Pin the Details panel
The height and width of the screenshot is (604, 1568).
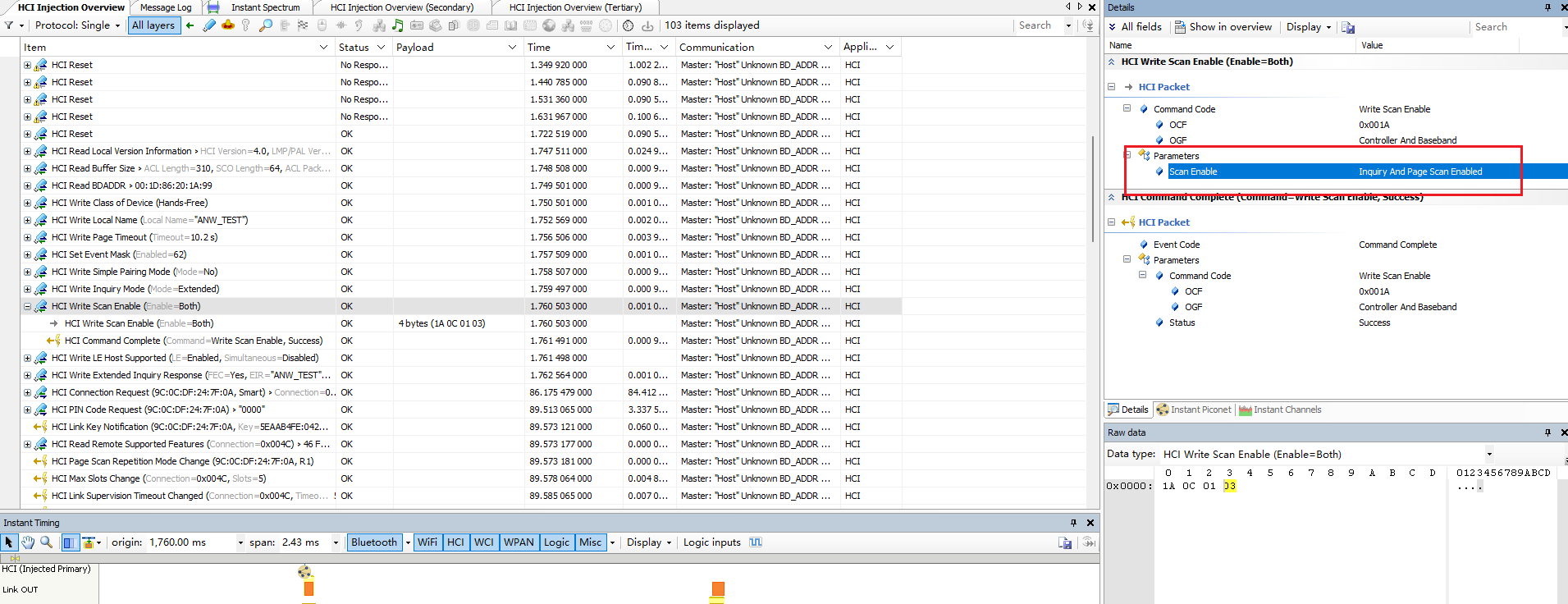(x=1548, y=7)
